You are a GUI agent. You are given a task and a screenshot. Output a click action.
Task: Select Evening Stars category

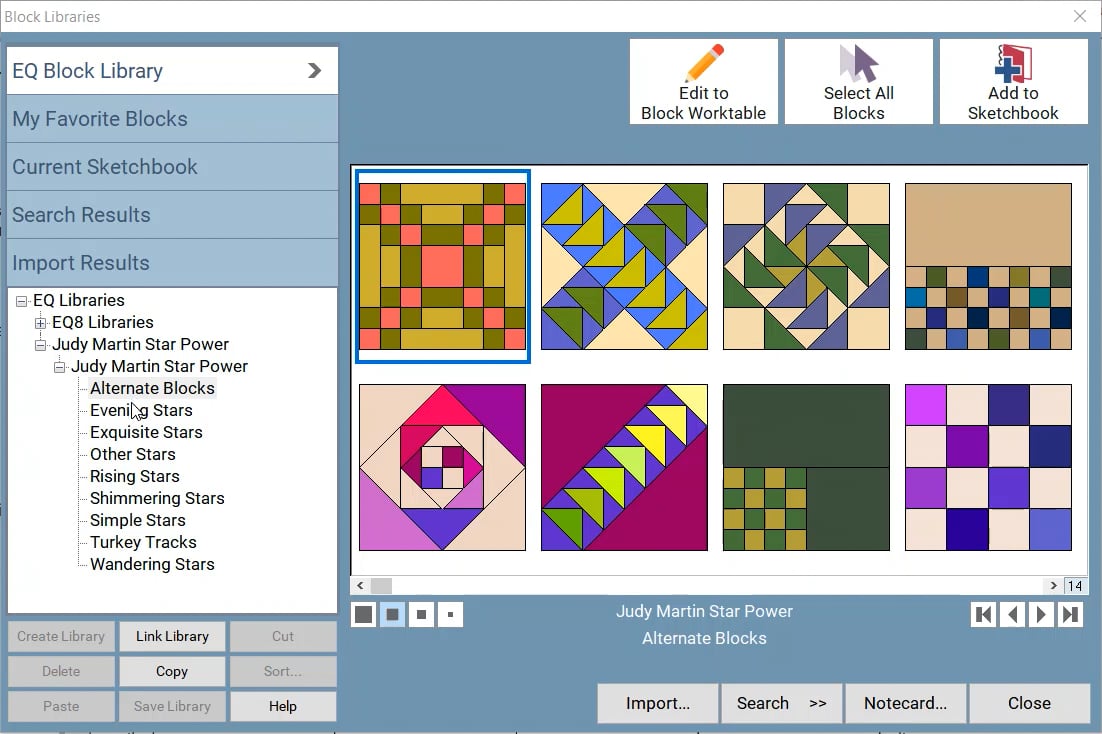coord(141,410)
